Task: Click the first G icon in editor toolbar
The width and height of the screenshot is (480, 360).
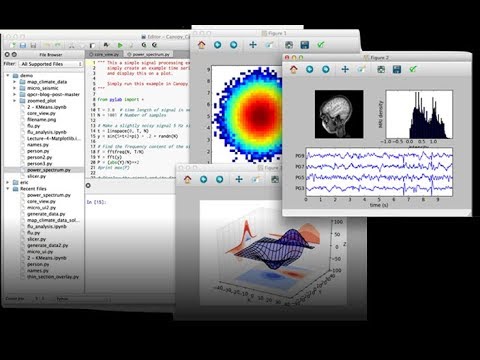Action: pyautogui.click(x=144, y=45)
